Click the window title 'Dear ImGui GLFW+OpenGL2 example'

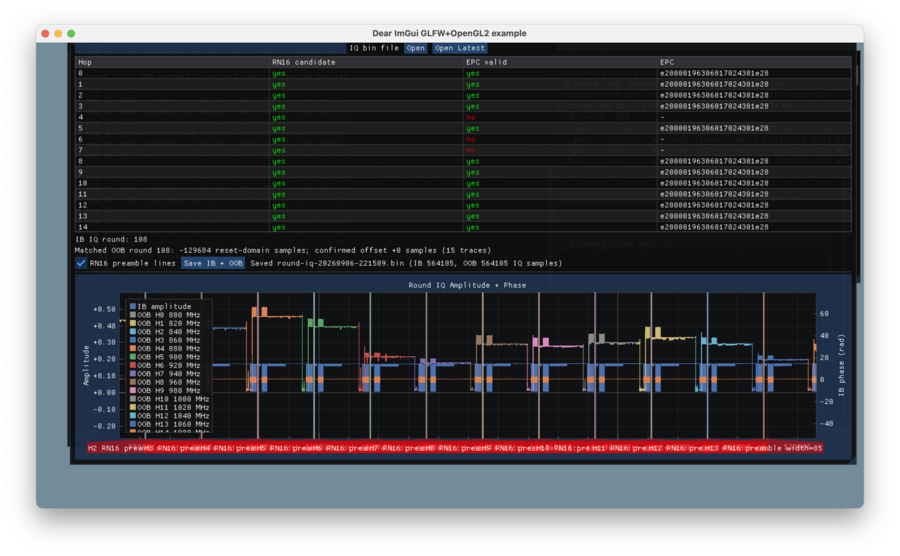coord(449,33)
